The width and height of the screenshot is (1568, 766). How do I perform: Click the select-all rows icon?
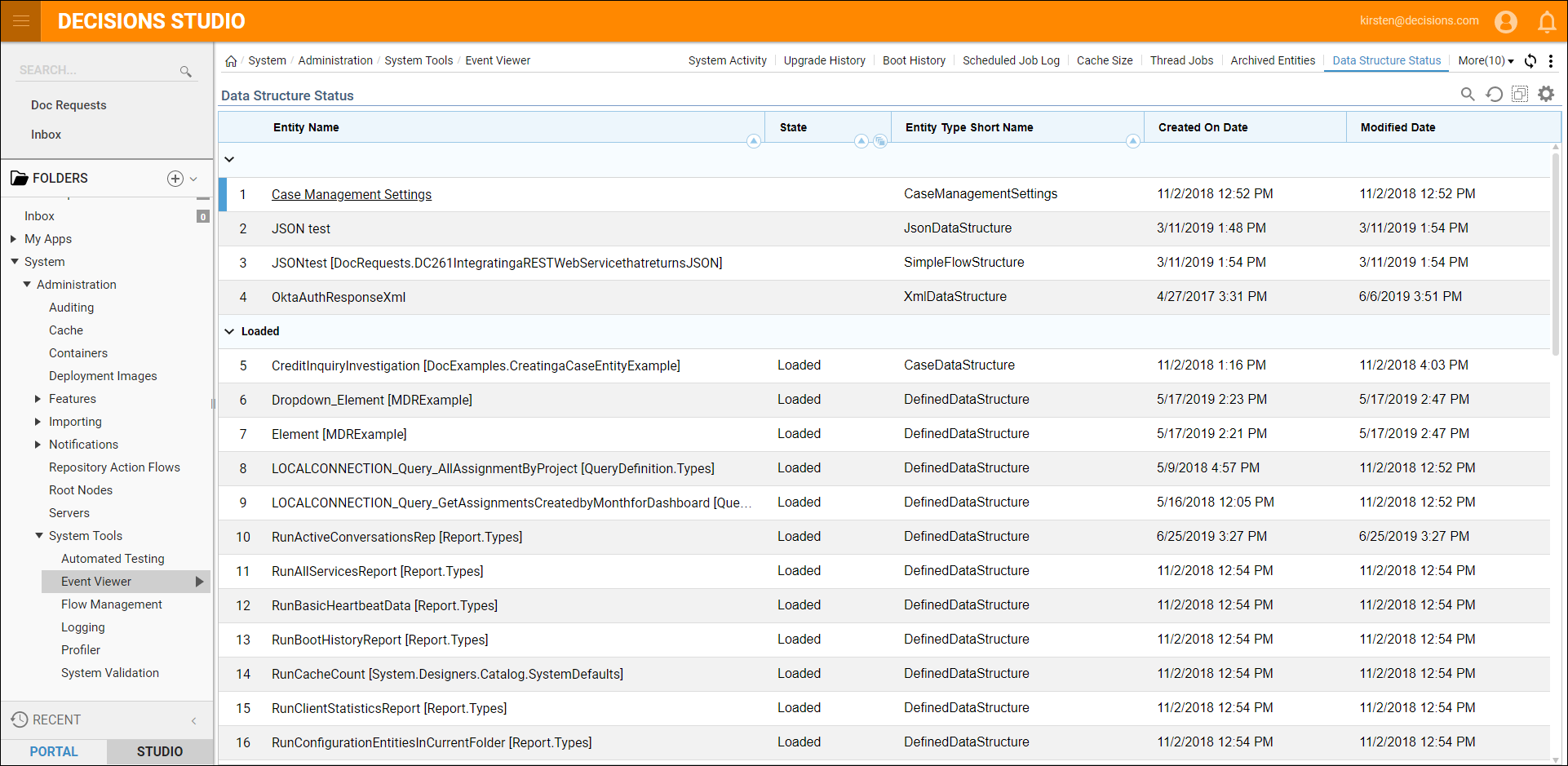[1520, 95]
